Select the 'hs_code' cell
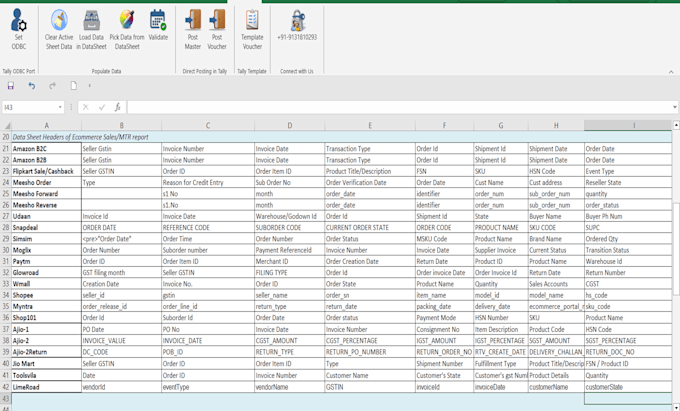The width and height of the screenshot is (680, 411). click(x=628, y=295)
